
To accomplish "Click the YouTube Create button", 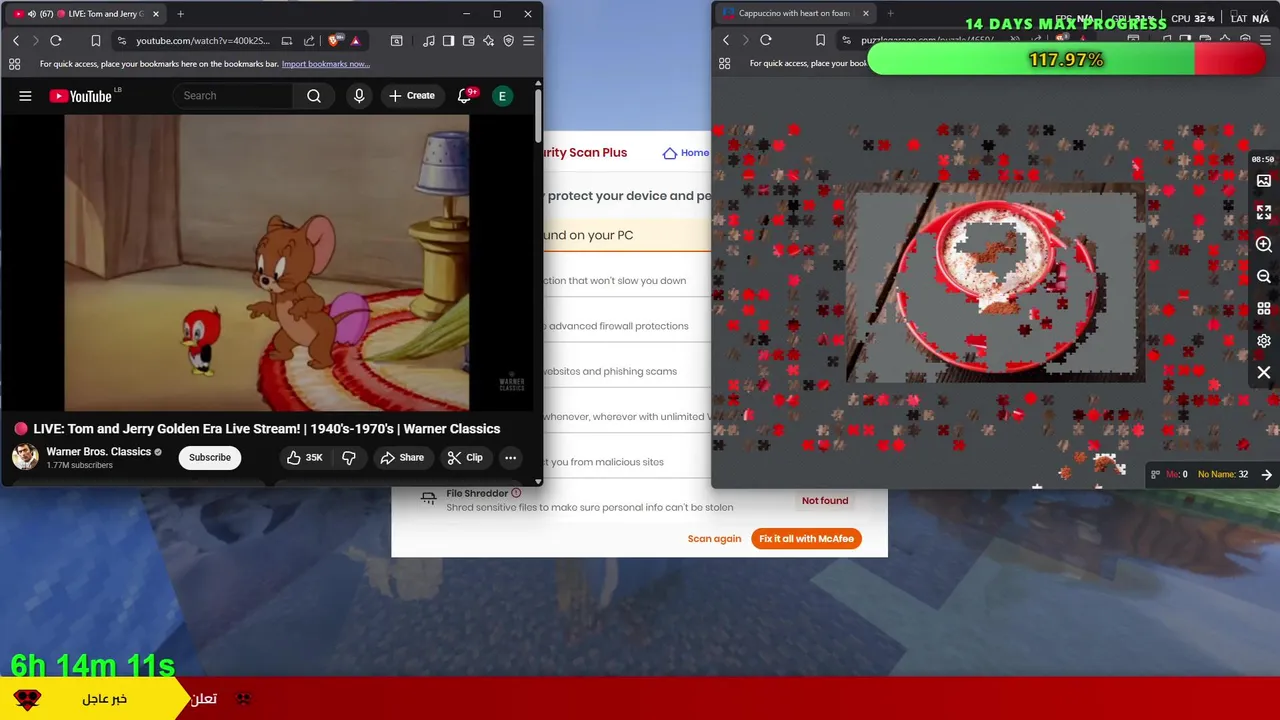I will pyautogui.click(x=412, y=96).
